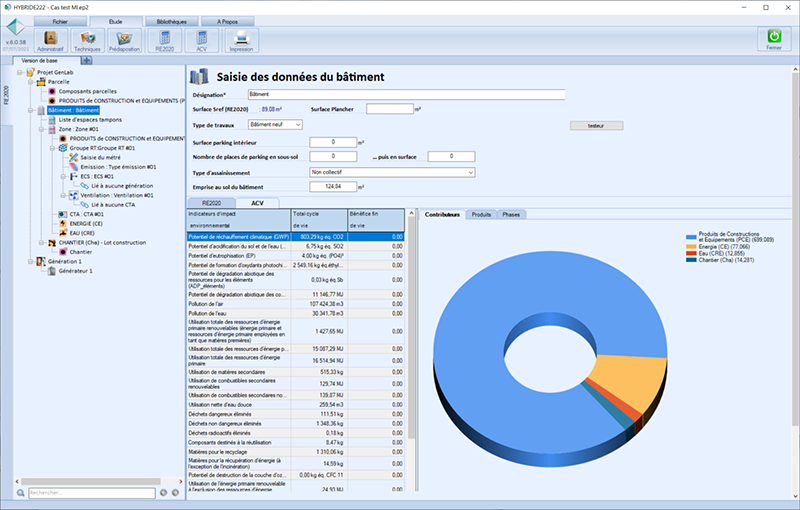The width and height of the screenshot is (800, 510).
Task: Click the Composants parcelles pink icon
Action: pyautogui.click(x=52, y=91)
